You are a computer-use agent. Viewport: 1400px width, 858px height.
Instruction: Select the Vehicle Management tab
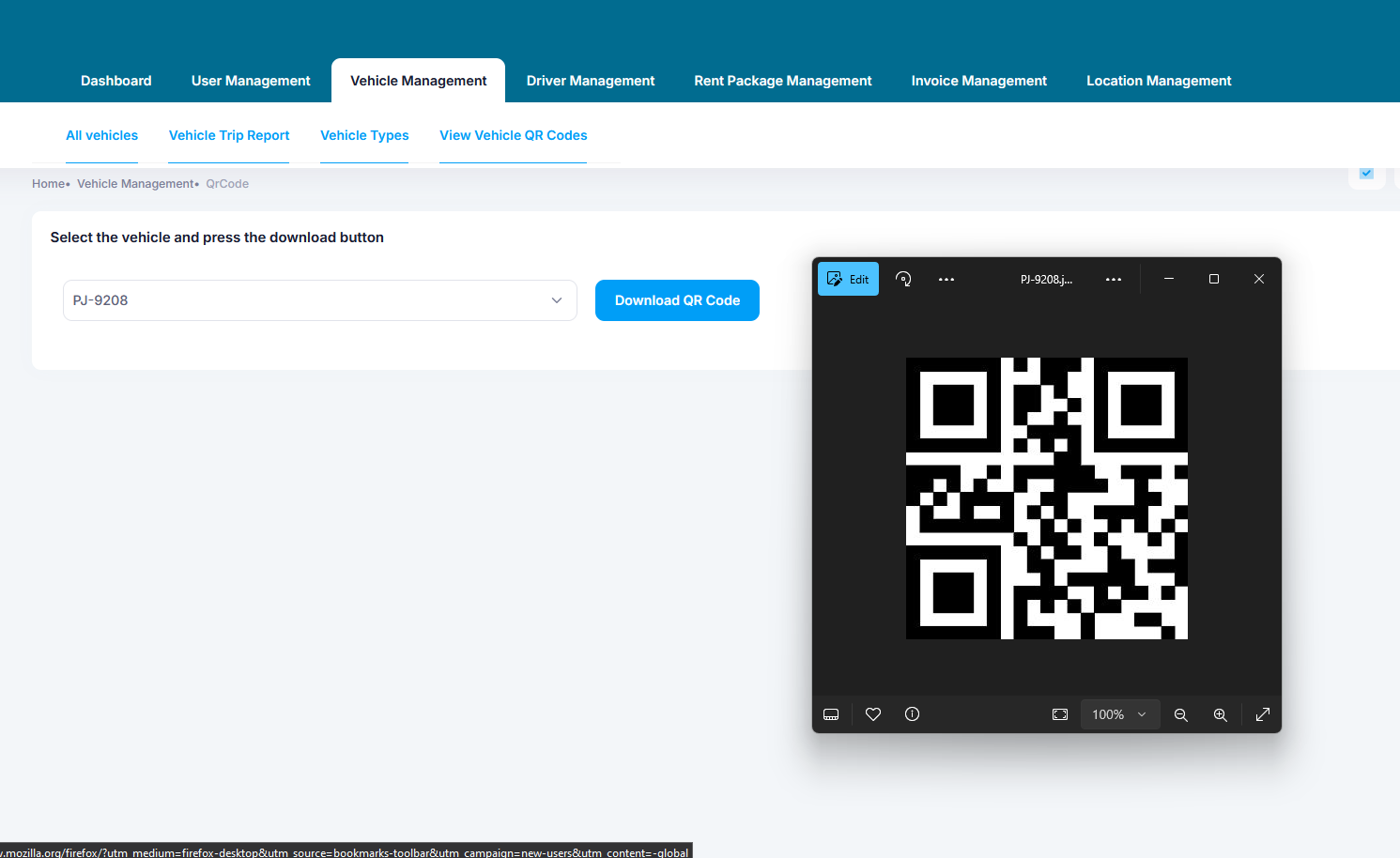click(419, 81)
